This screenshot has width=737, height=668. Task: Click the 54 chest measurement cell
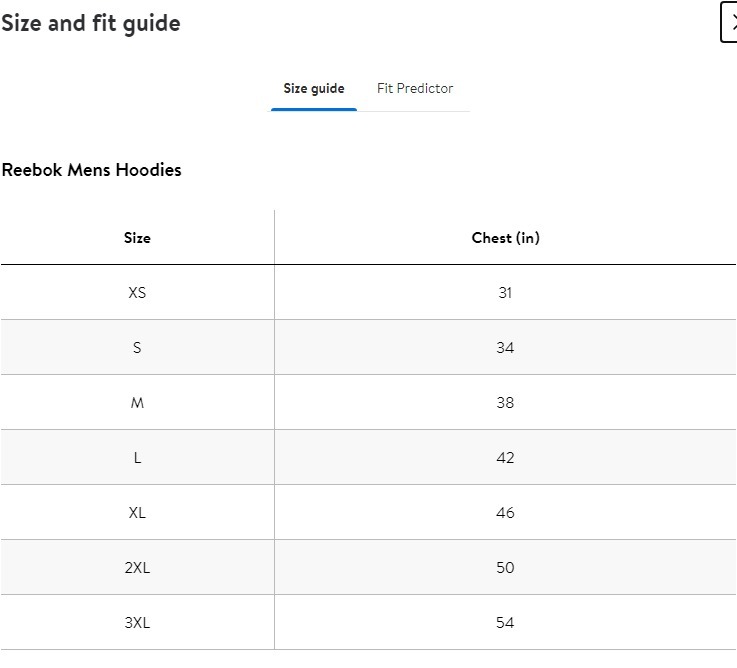[x=505, y=623]
